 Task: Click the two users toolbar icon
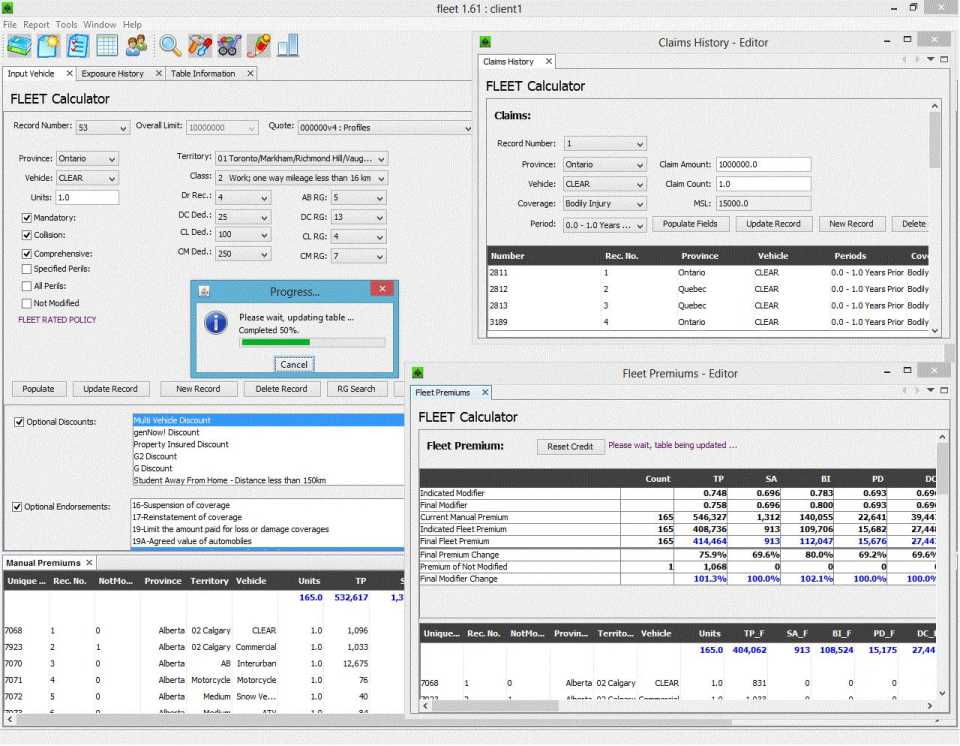[137, 46]
